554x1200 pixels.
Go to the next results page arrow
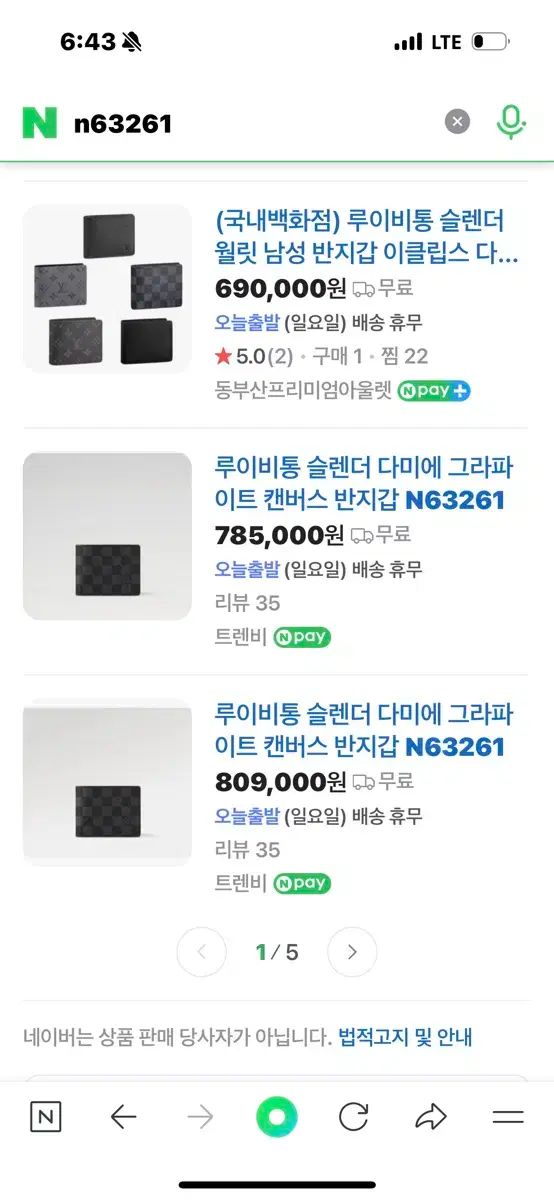tap(352, 952)
